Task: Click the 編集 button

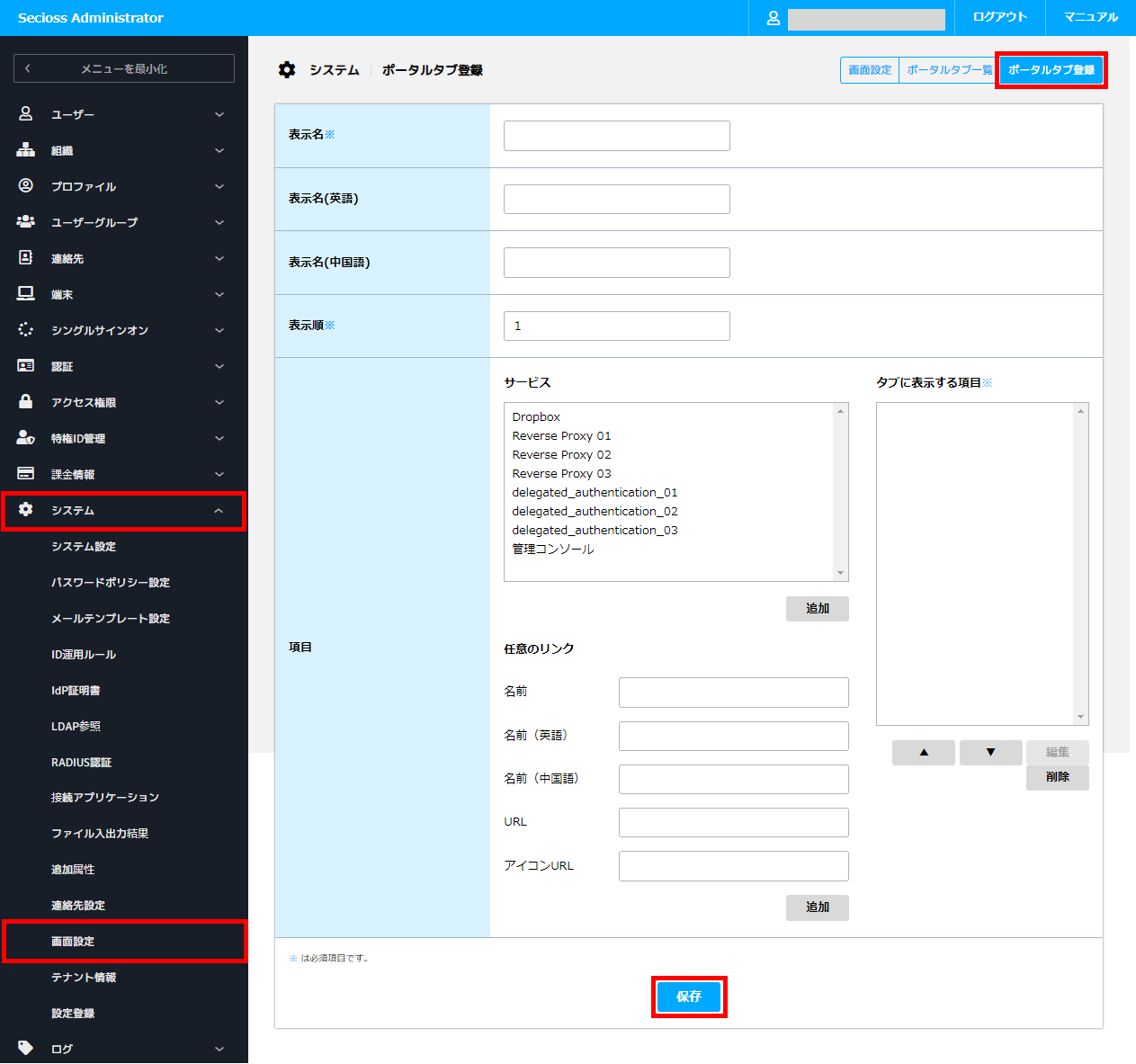Action: click(1058, 753)
